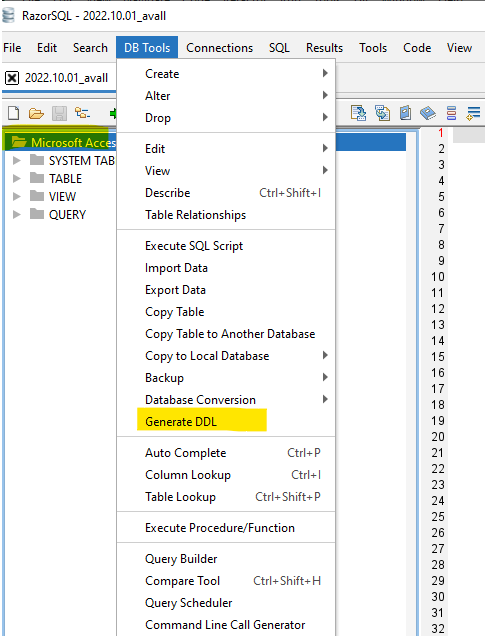Choose Copy Table menu item

point(226,312)
